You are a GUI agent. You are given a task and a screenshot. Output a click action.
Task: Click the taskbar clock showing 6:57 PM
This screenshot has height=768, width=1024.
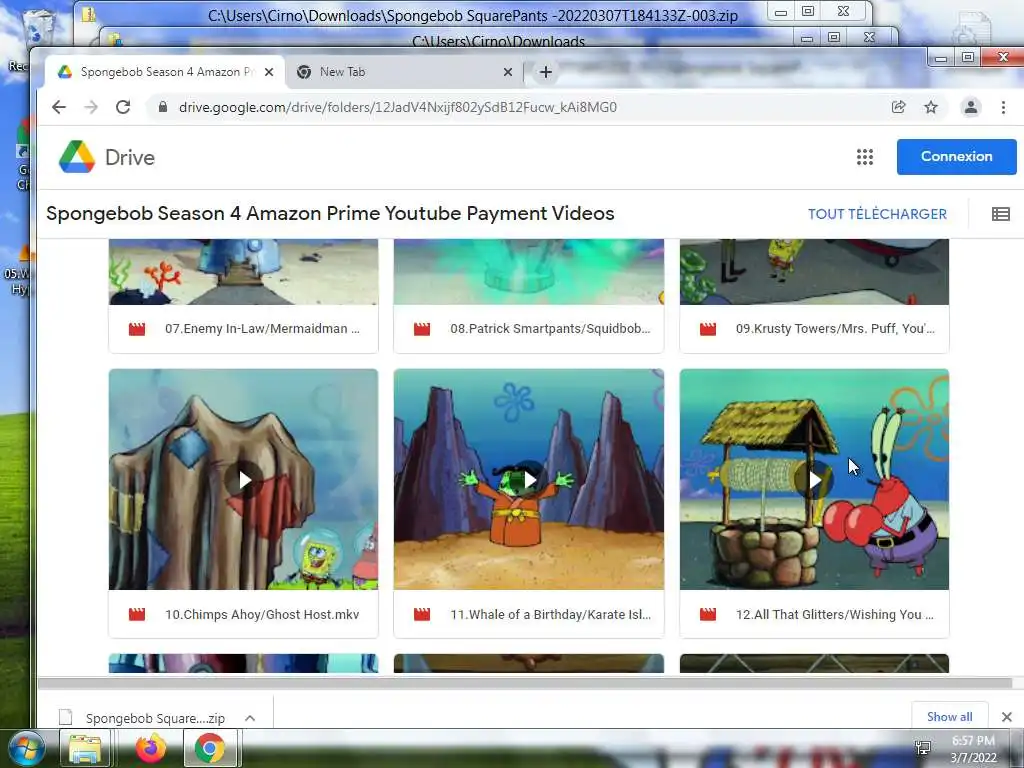click(x=973, y=749)
